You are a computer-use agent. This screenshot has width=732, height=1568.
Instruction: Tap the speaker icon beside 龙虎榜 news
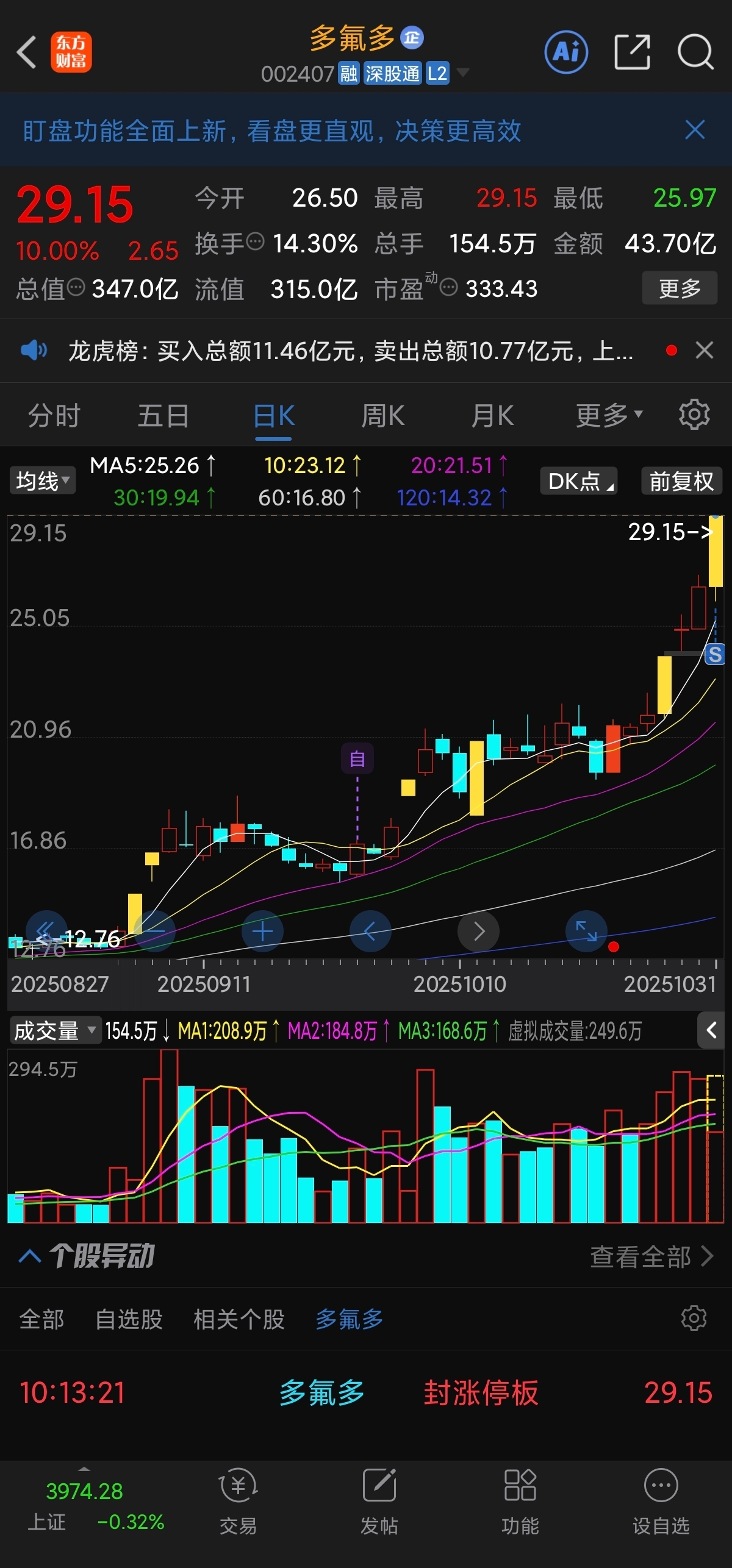coord(34,351)
